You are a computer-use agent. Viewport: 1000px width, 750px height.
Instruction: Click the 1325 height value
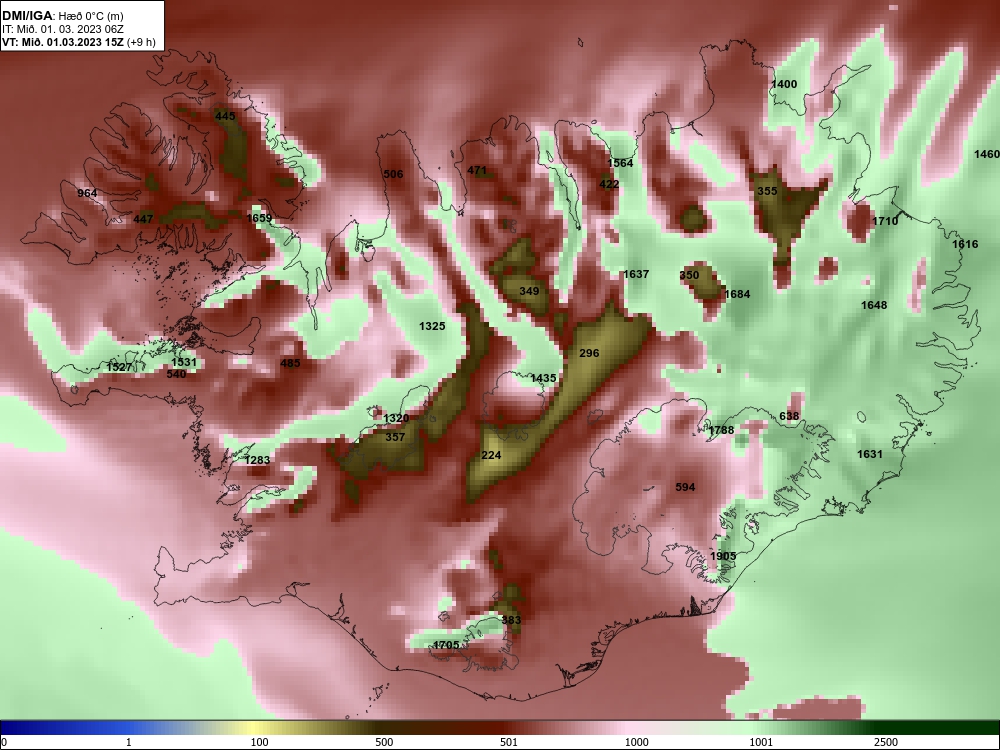click(x=432, y=326)
